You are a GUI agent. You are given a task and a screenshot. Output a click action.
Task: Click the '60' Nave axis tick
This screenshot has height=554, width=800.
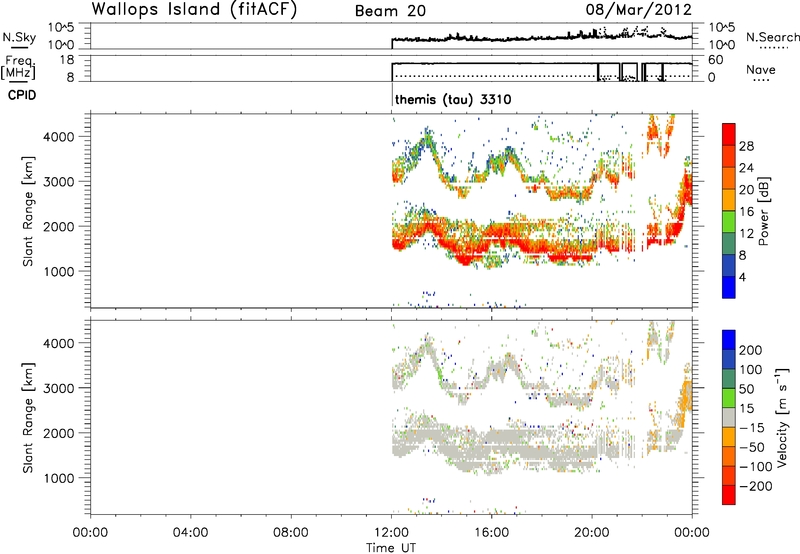coord(716,60)
